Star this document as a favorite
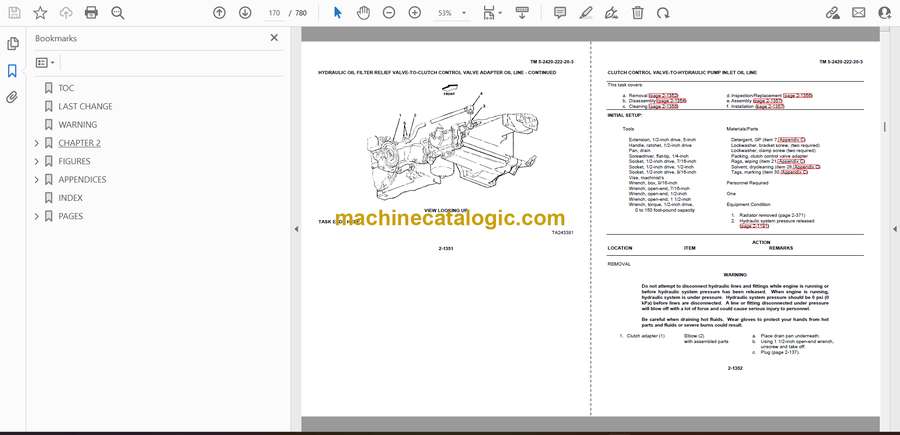 pyautogui.click(x=40, y=13)
